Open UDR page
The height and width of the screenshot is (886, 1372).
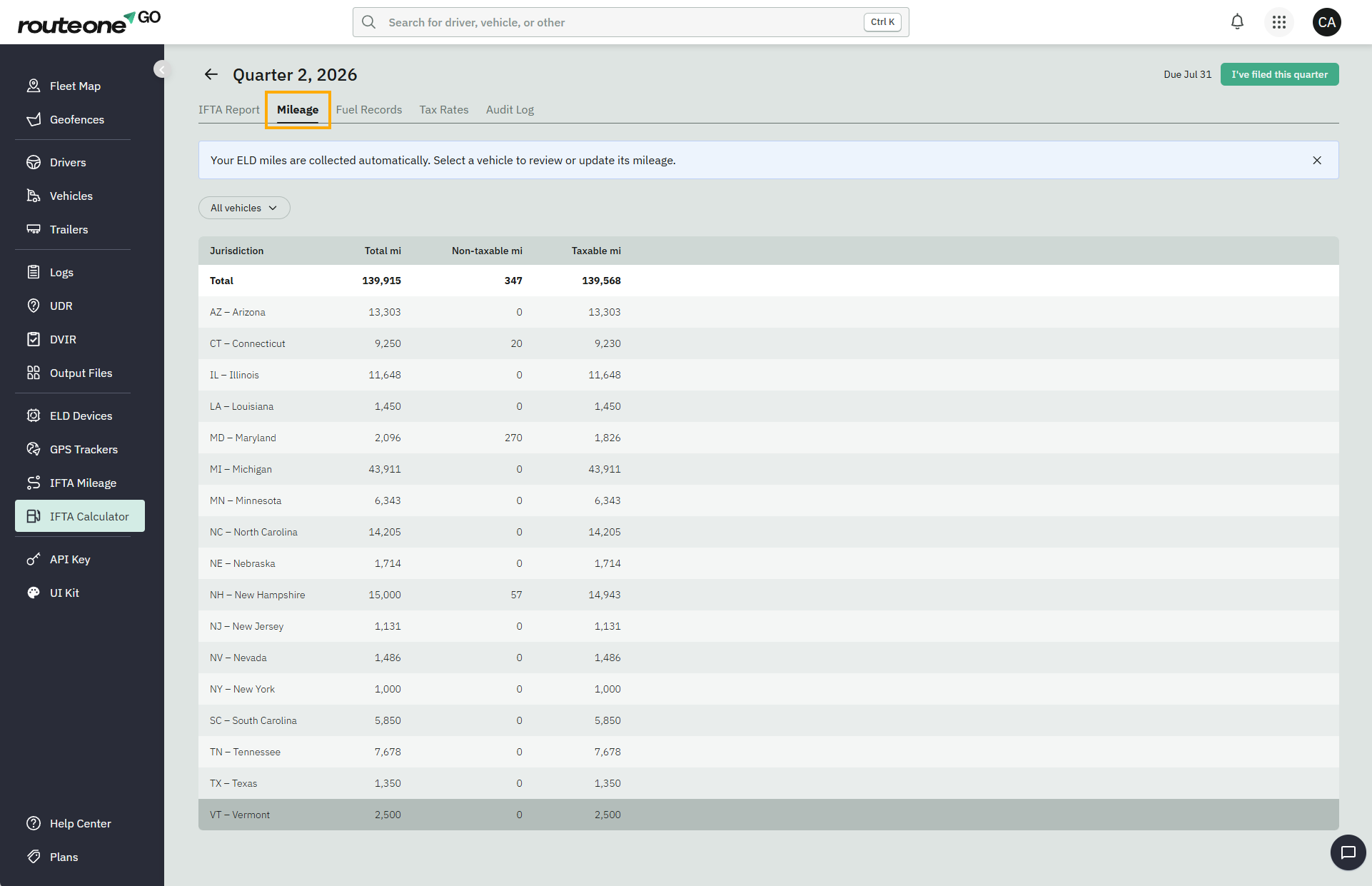79,306
